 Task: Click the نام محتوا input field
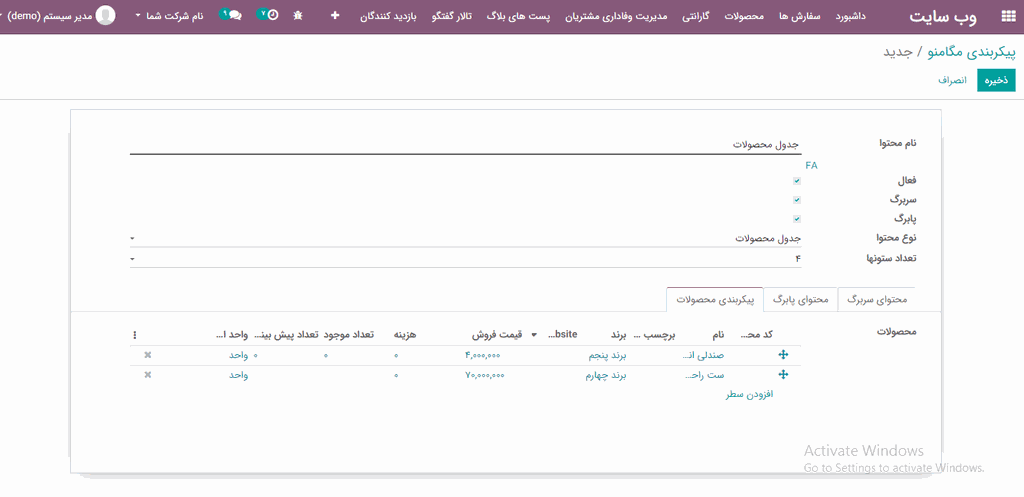pyautogui.click(x=466, y=144)
